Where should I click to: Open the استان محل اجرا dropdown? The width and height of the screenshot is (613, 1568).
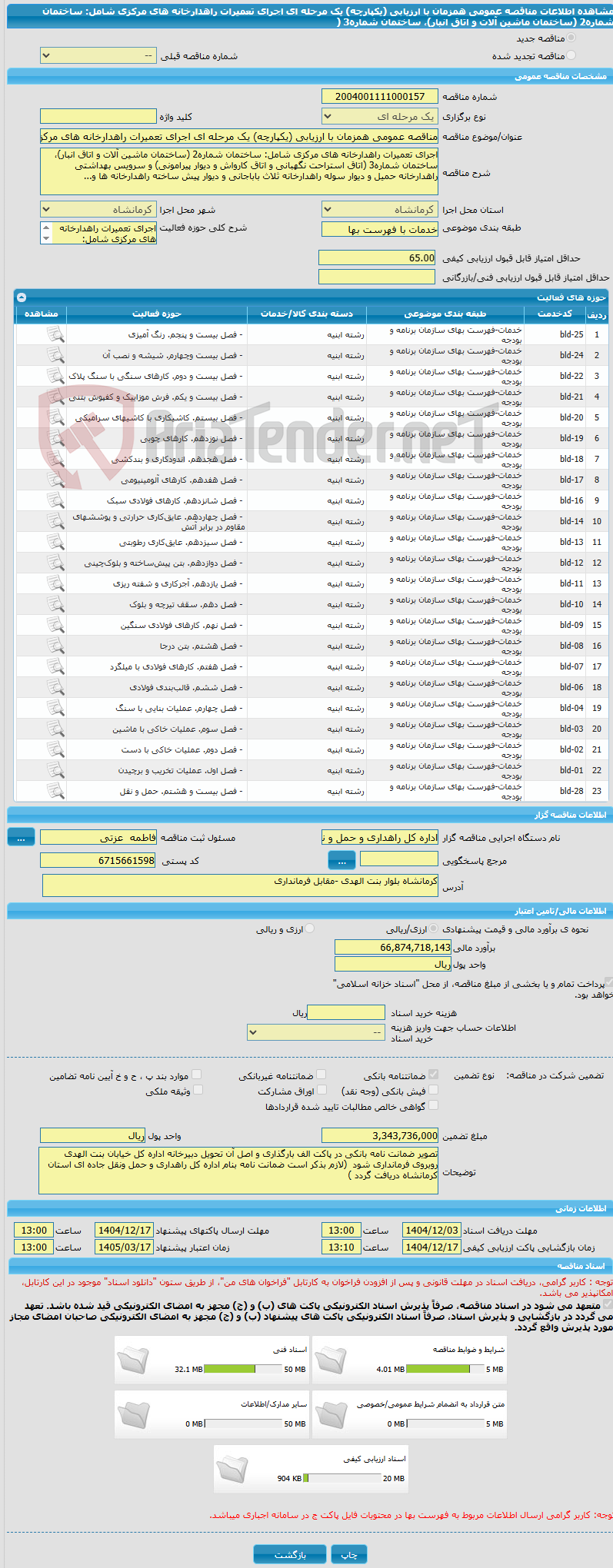click(380, 209)
